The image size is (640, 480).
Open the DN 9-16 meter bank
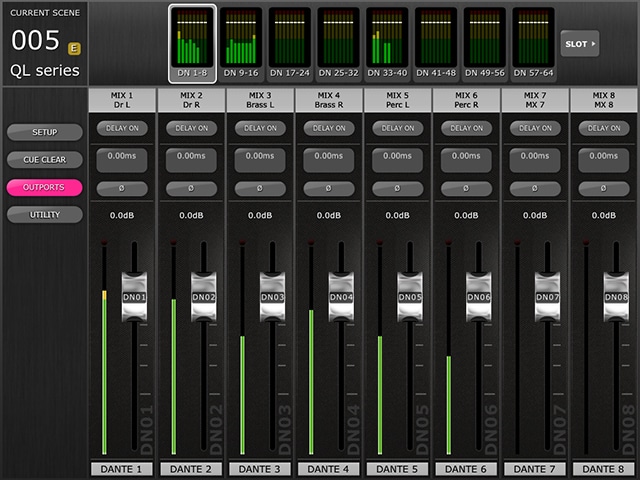point(240,42)
